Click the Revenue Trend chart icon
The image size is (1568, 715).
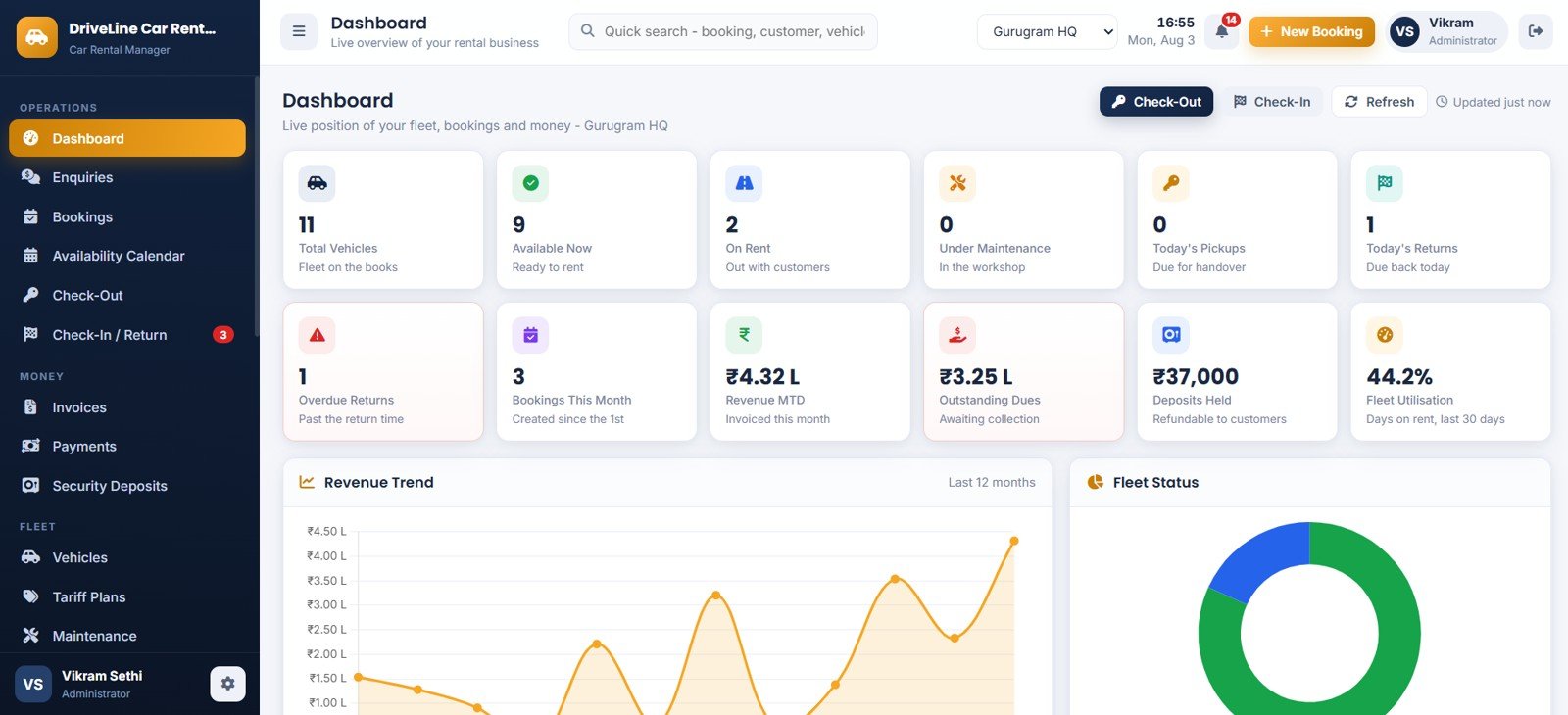coord(307,482)
